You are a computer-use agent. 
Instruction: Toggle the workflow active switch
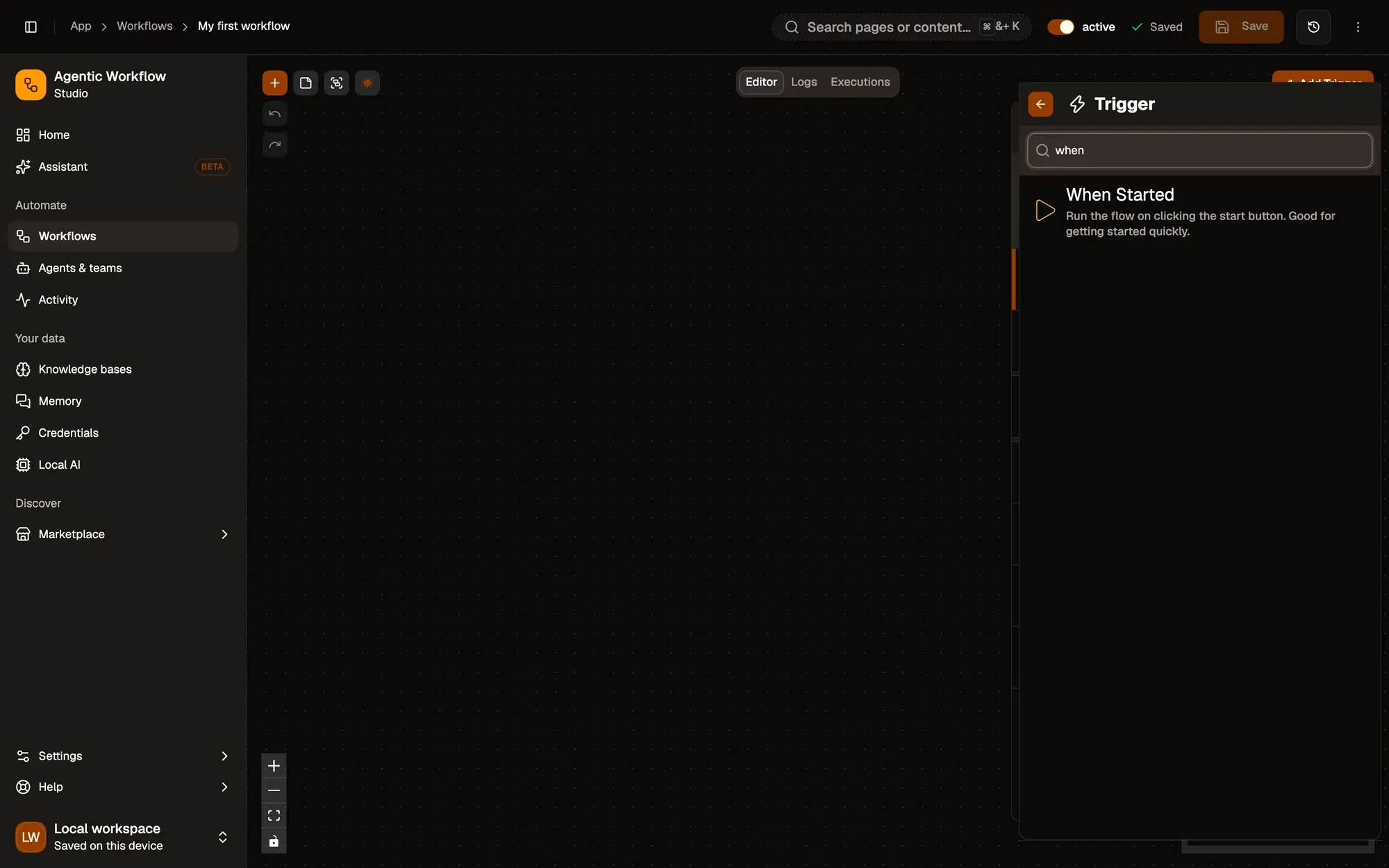click(x=1061, y=27)
